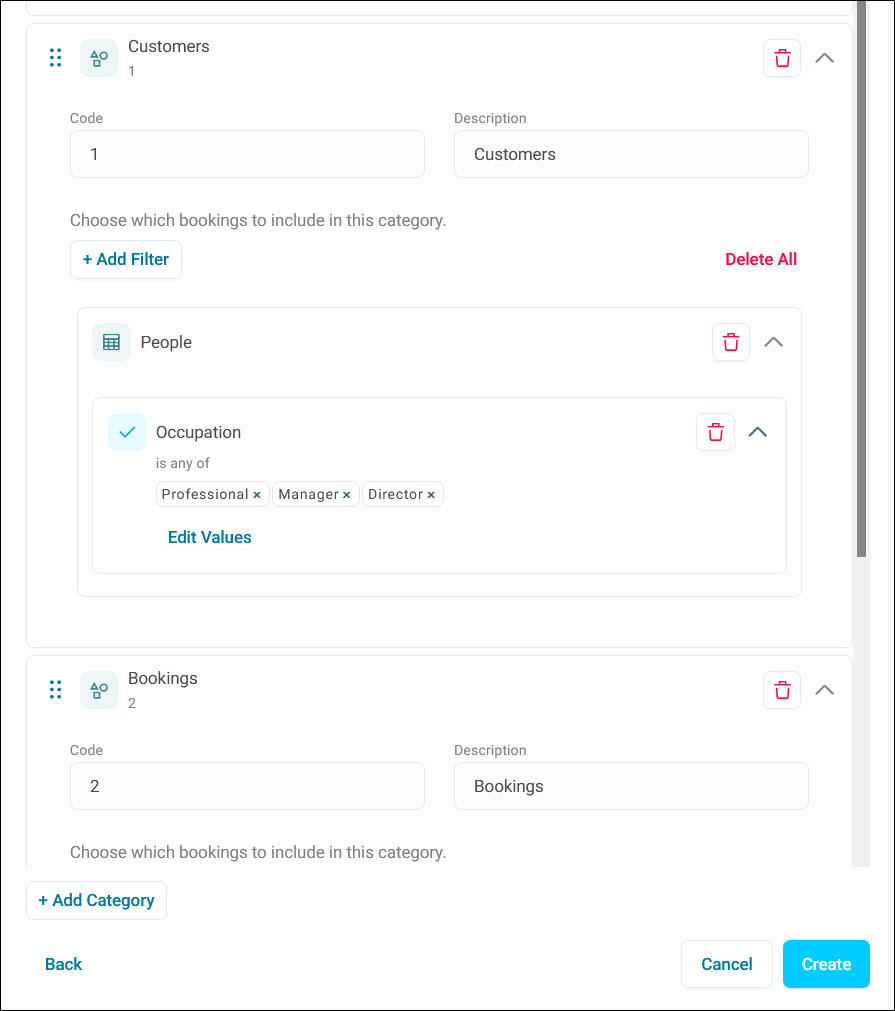The image size is (895, 1011).
Task: Remove the Occupation condition trash icon
Action: click(715, 432)
